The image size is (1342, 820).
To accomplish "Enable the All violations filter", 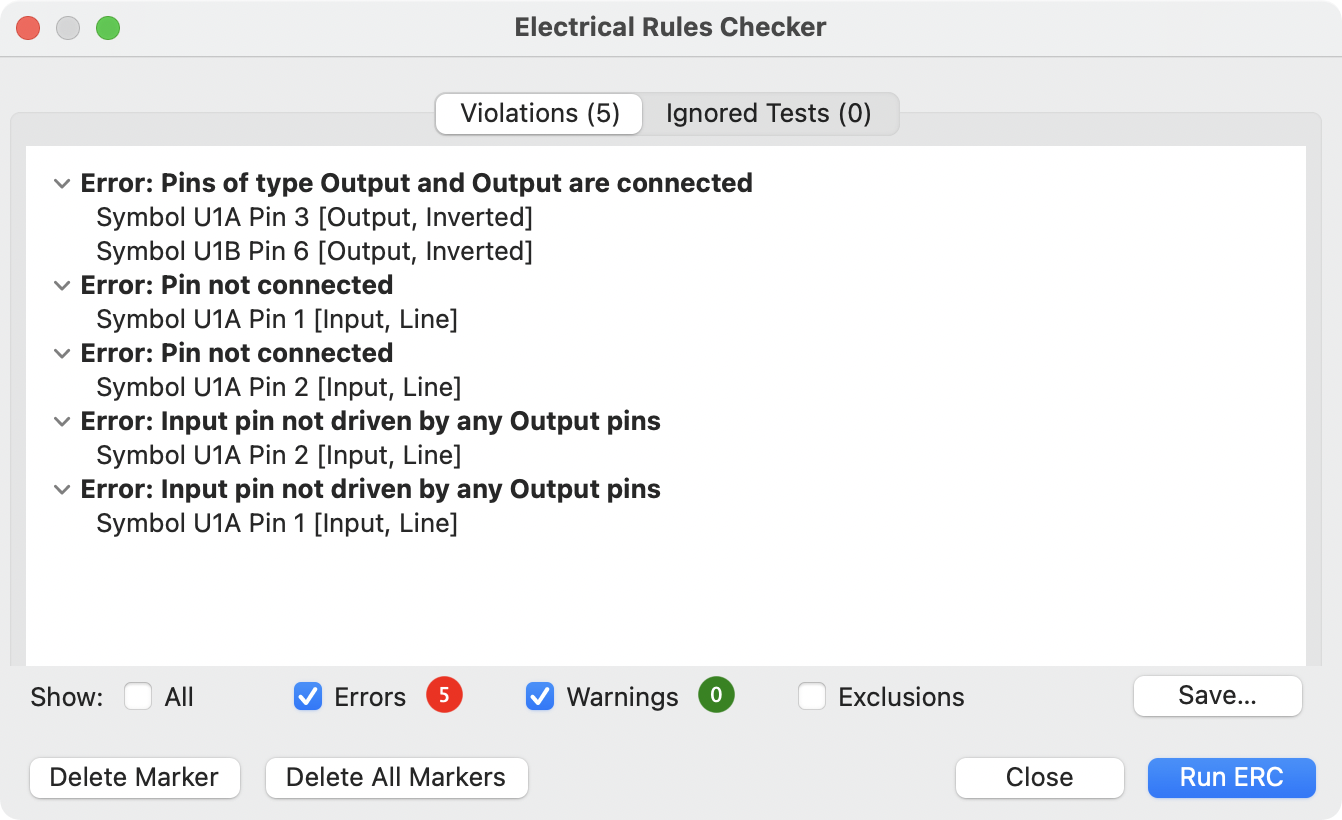I will (138, 696).
